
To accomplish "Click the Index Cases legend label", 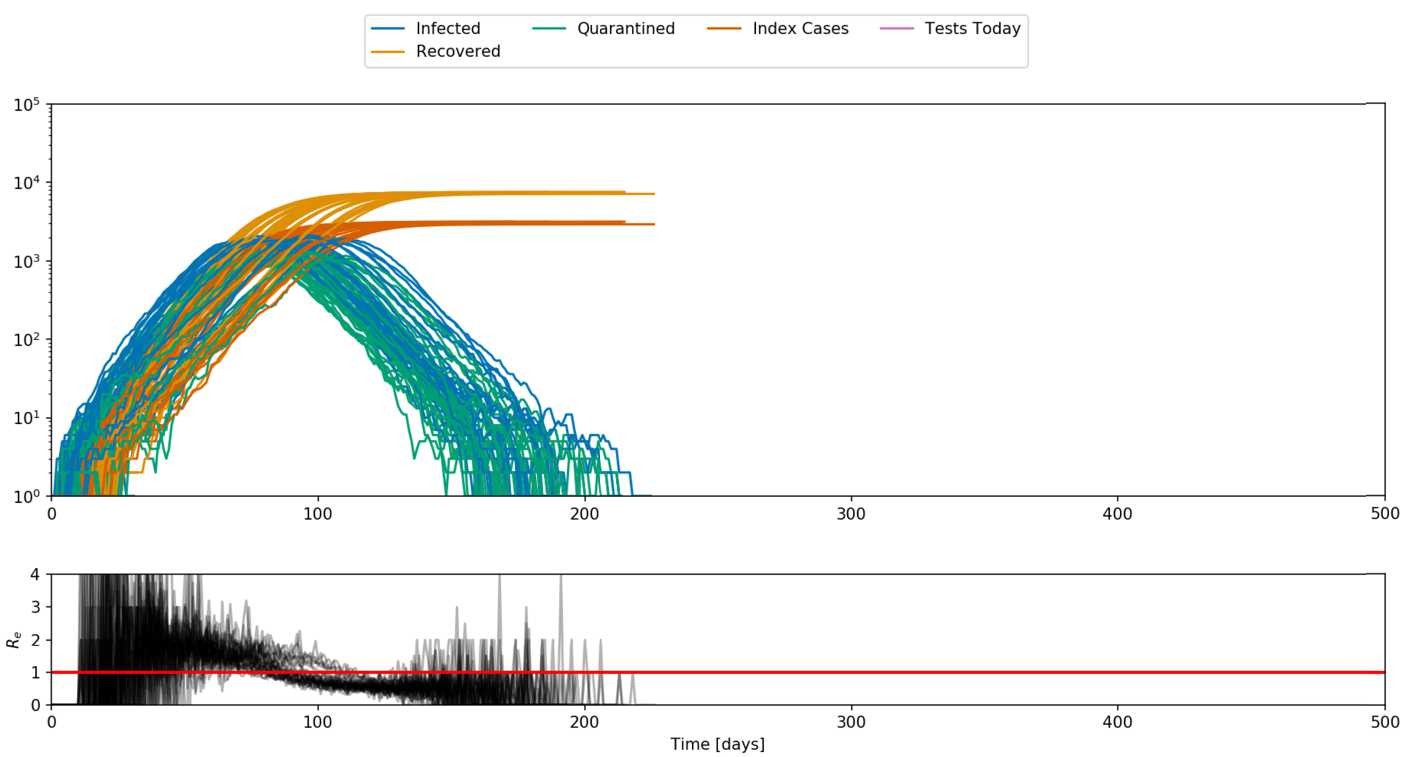I will pyautogui.click(x=800, y=29).
